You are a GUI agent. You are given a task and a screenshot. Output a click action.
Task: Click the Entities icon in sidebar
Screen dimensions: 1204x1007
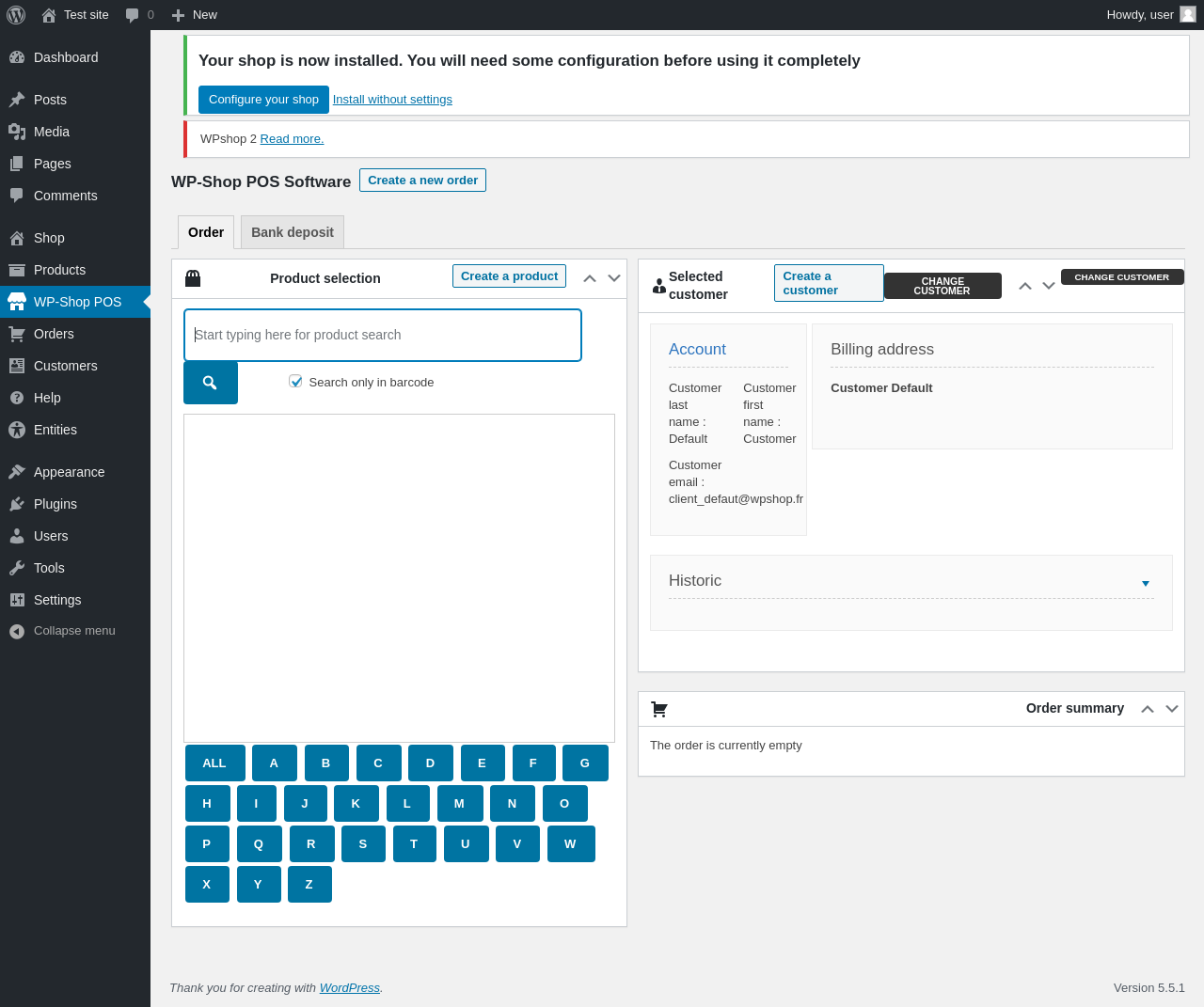pos(17,430)
